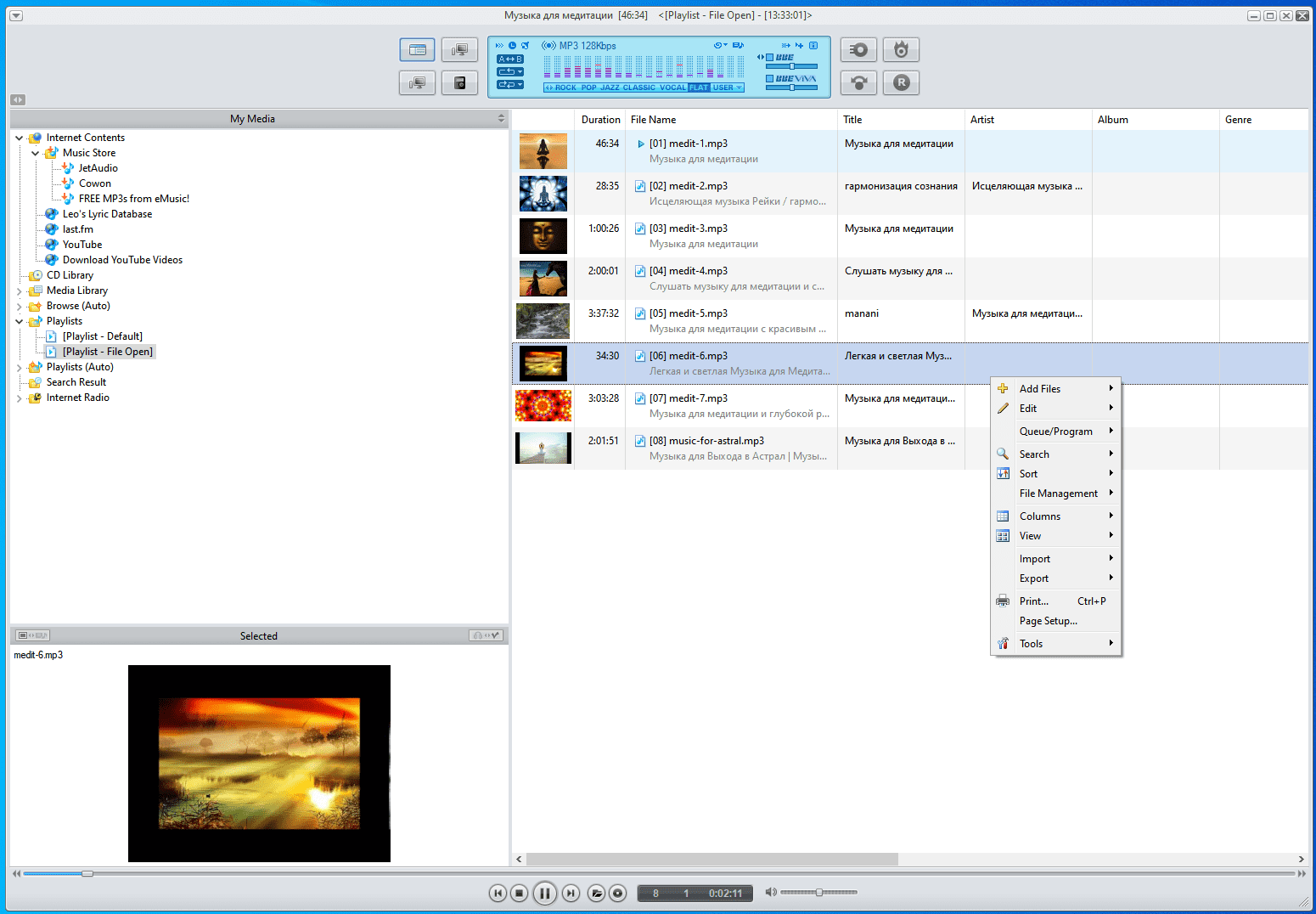Adjust the BBE level slider

(x=791, y=66)
